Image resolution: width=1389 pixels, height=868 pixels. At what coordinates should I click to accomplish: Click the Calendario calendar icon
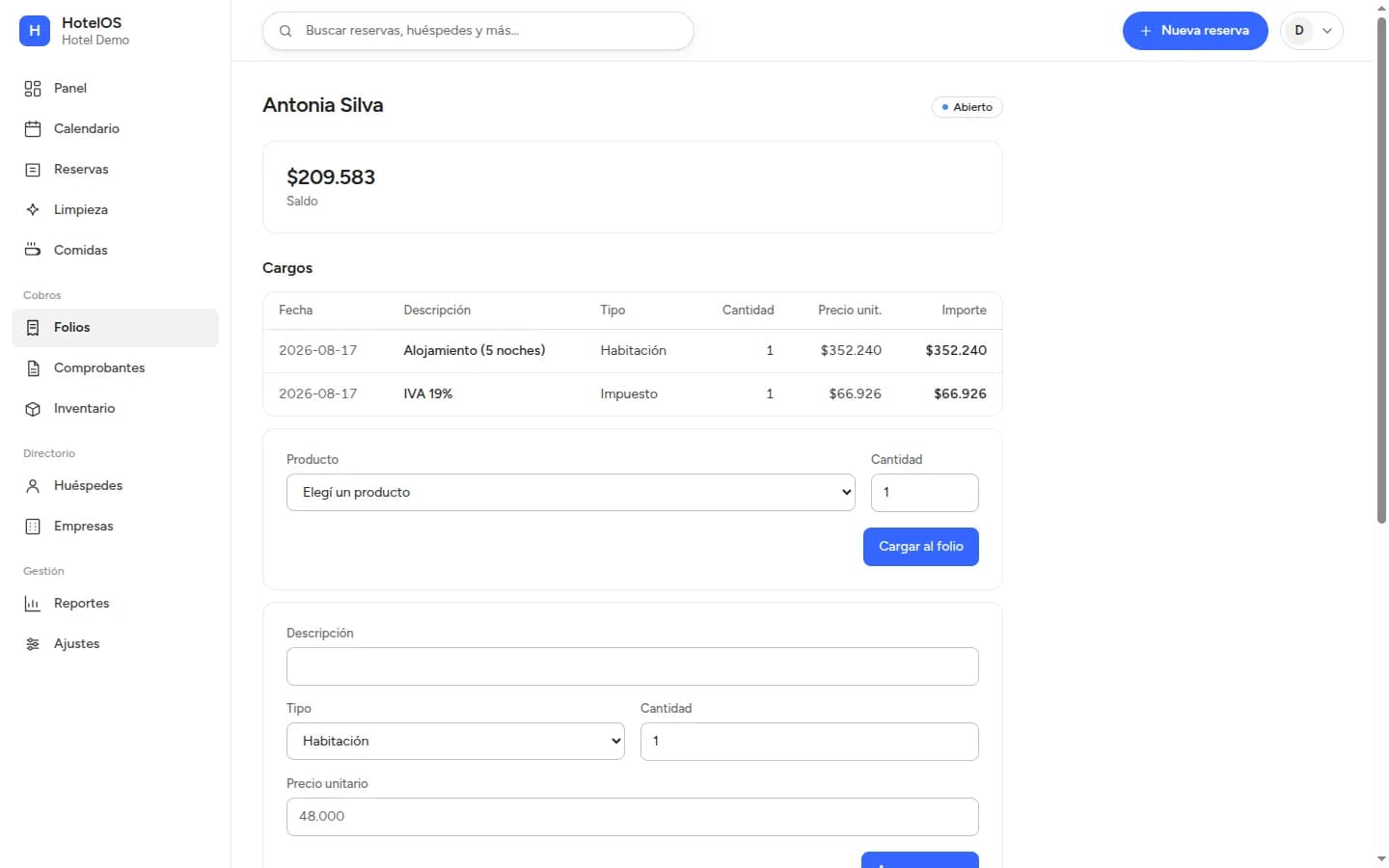pos(33,129)
